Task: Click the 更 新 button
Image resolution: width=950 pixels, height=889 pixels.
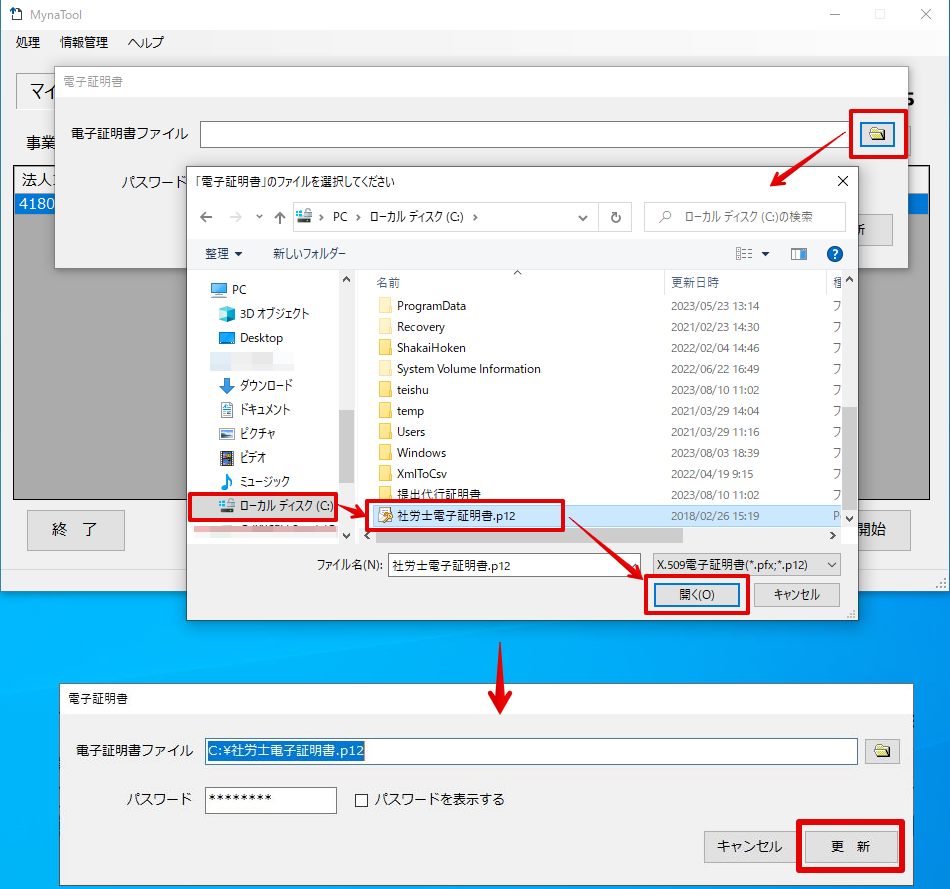Action: 850,846
